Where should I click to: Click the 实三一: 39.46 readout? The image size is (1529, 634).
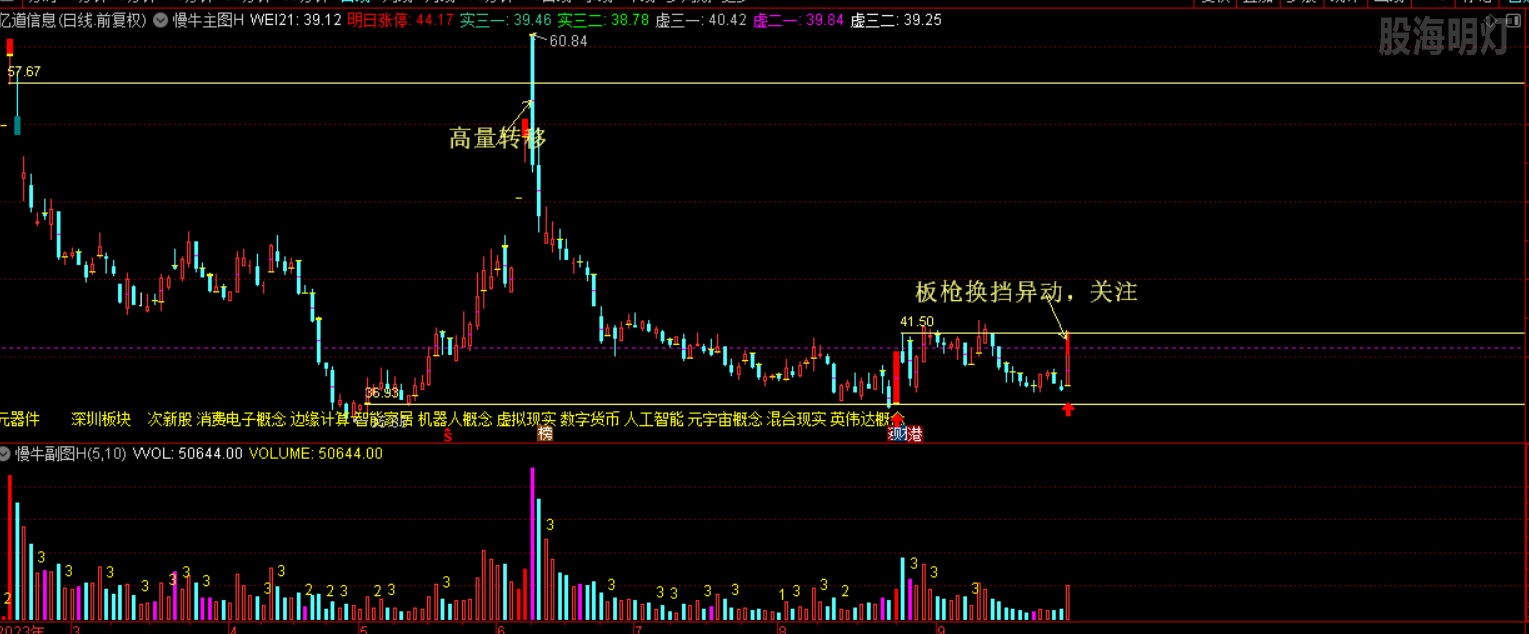[x=505, y=19]
